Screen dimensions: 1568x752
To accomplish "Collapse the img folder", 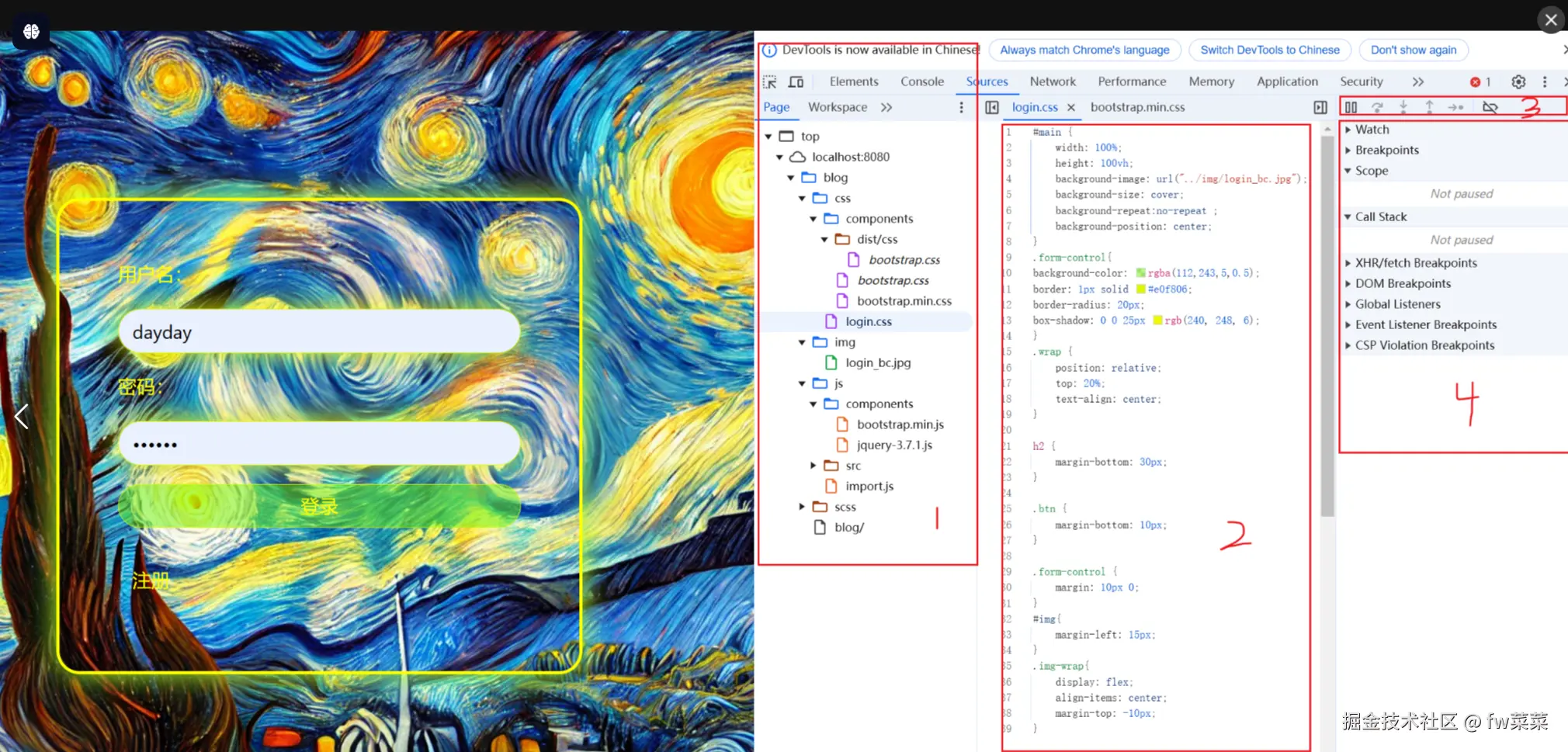I will click(x=802, y=342).
